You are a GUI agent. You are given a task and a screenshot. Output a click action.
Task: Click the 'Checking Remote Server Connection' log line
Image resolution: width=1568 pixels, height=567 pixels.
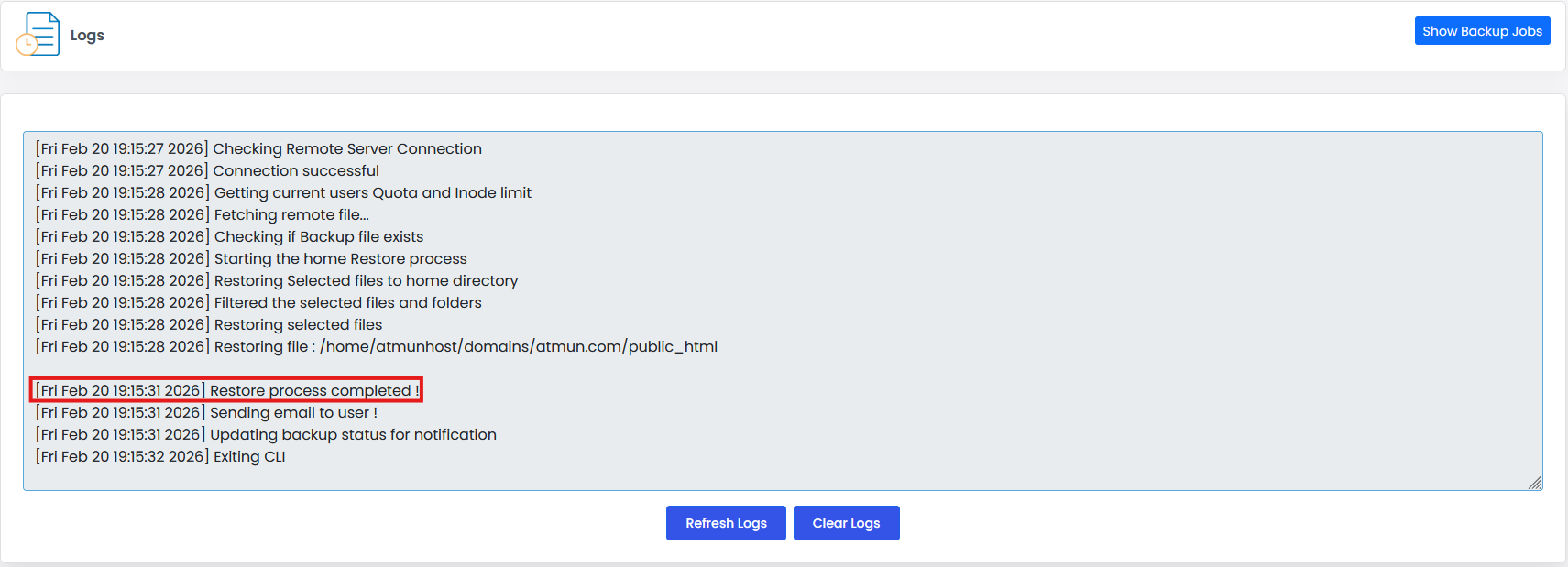click(x=258, y=149)
